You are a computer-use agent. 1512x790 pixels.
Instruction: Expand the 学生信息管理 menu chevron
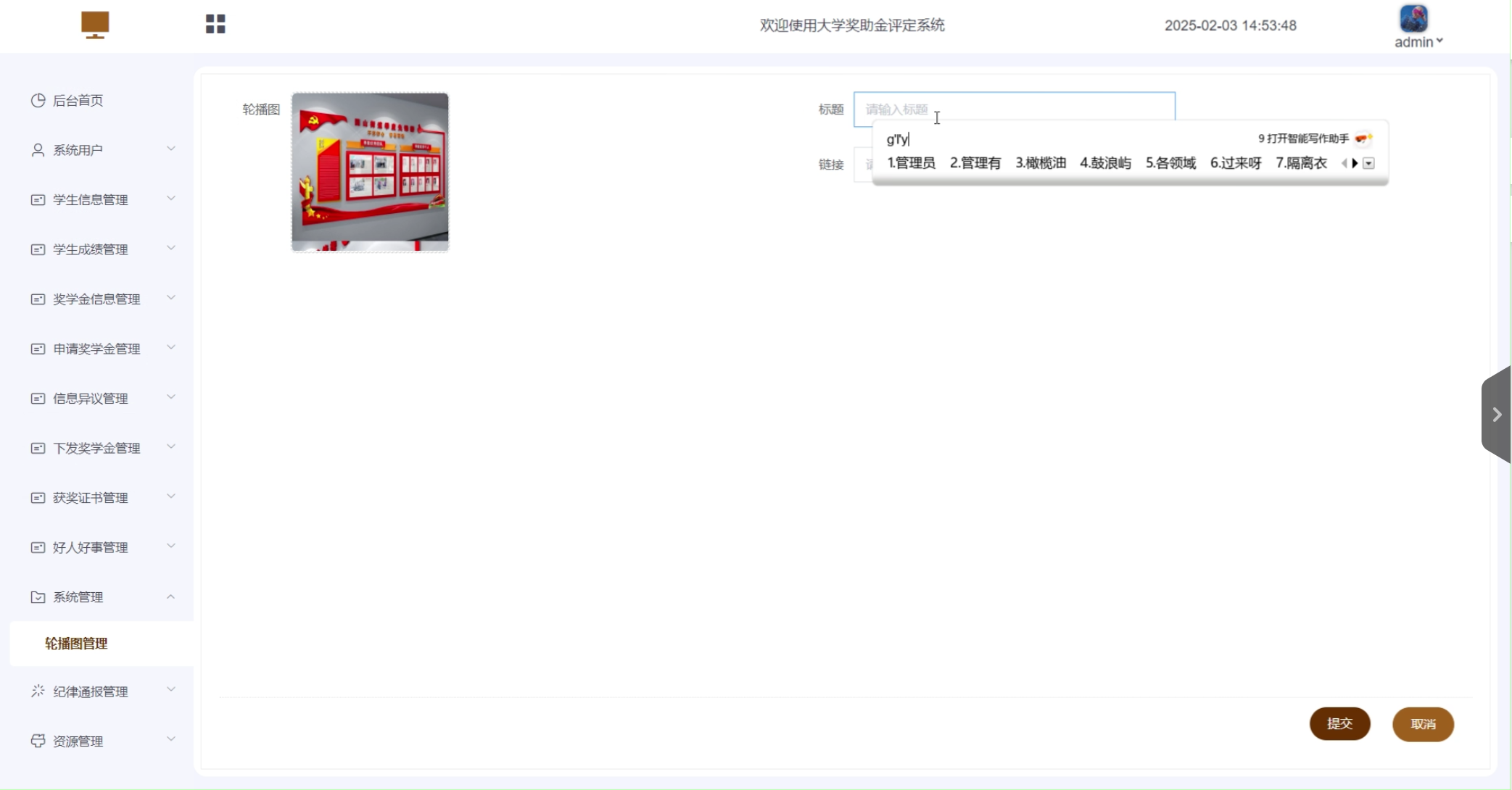171,199
